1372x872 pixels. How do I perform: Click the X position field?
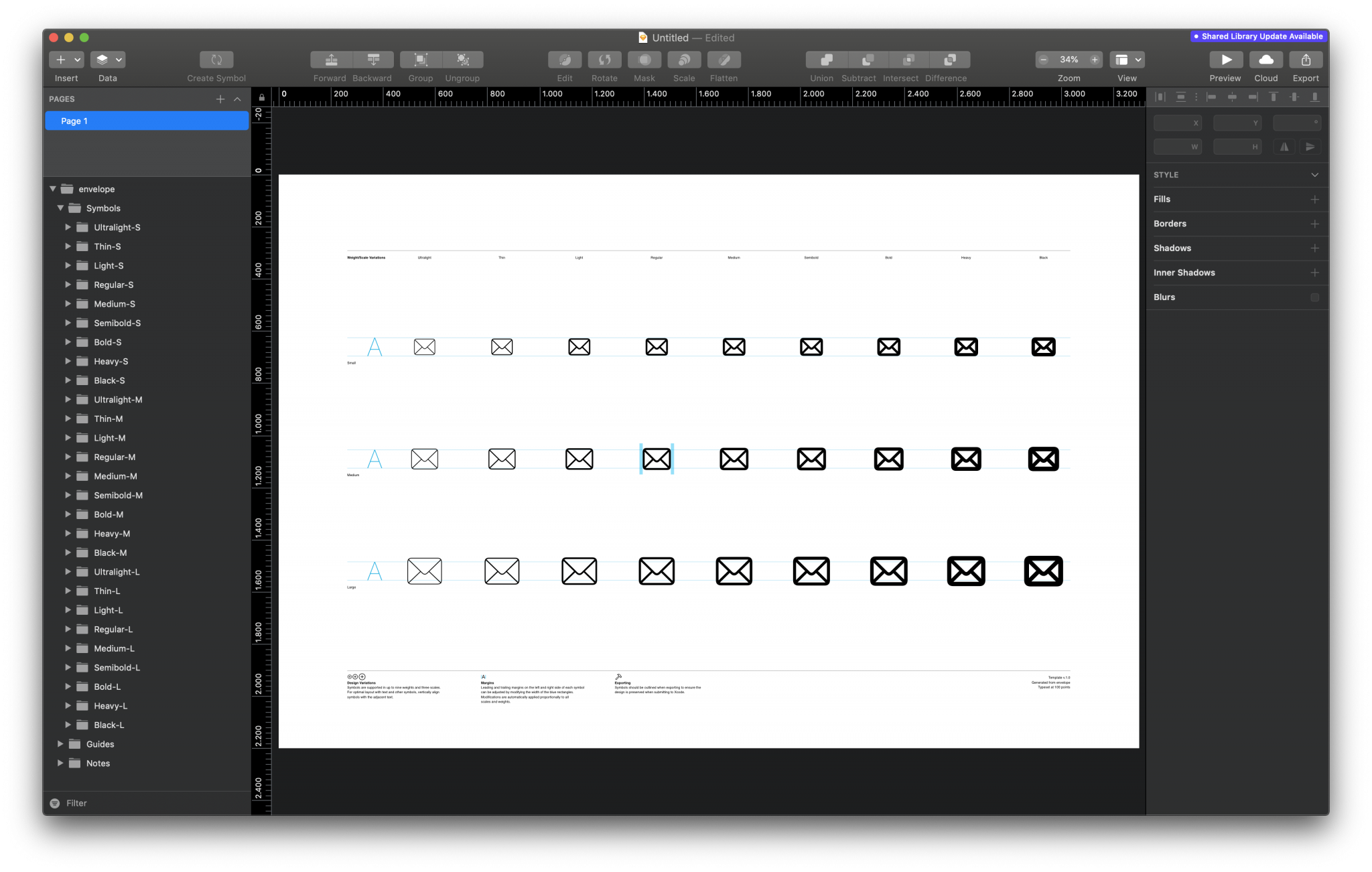1177,123
